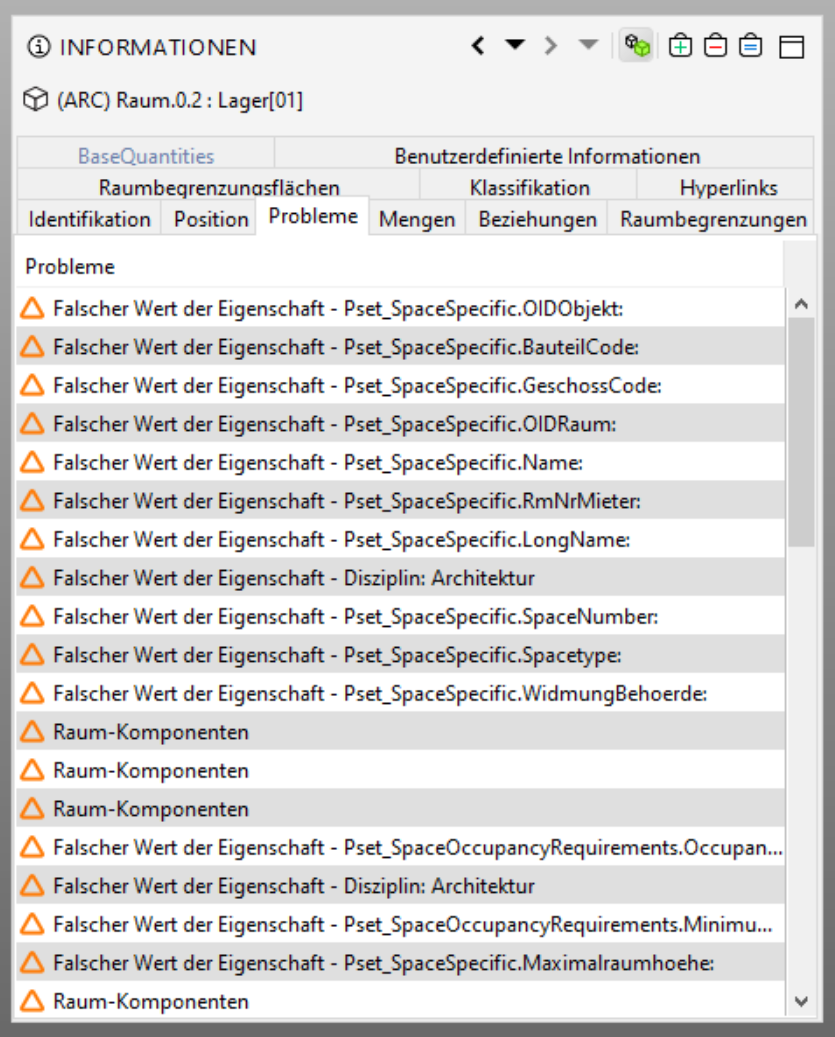Image resolution: width=835 pixels, height=1037 pixels.
Task: Open the back history dropdown arrow
Action: (515, 45)
